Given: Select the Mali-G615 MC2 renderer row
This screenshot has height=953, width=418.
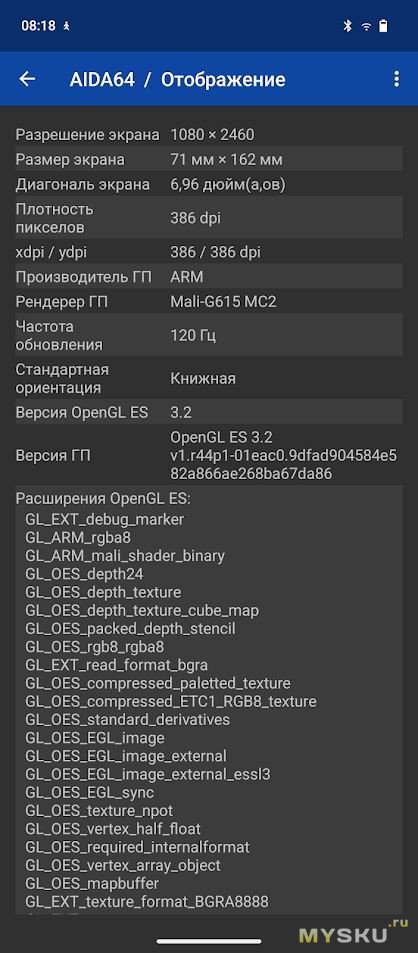Looking at the screenshot, I should (x=209, y=301).
